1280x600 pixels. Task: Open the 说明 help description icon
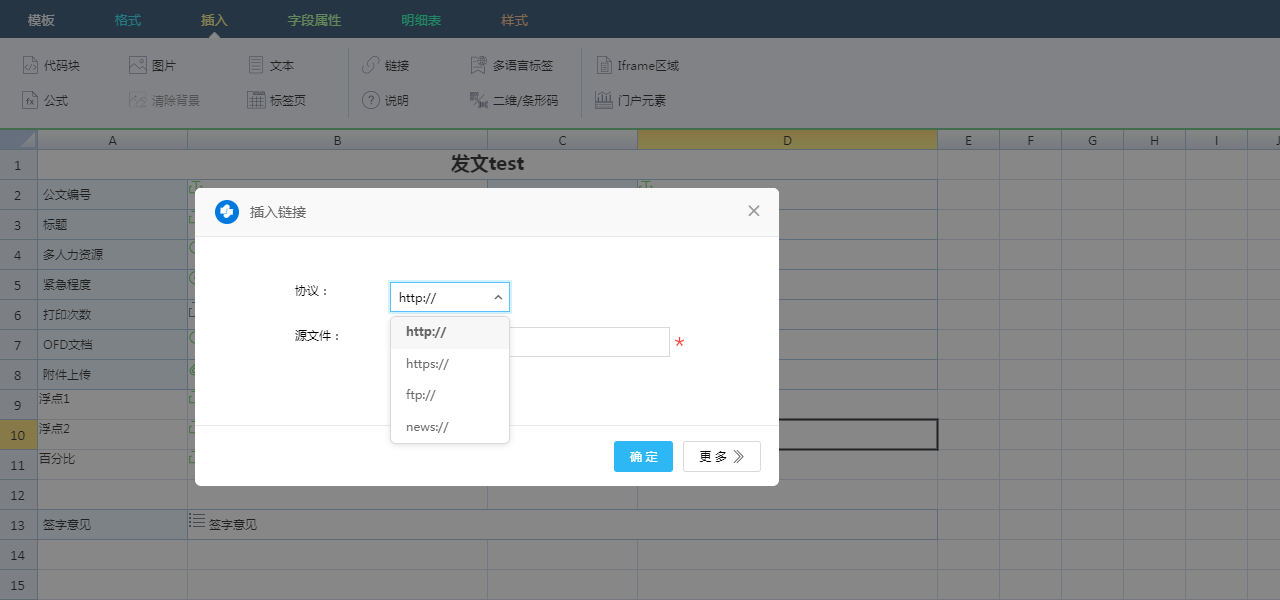point(371,101)
